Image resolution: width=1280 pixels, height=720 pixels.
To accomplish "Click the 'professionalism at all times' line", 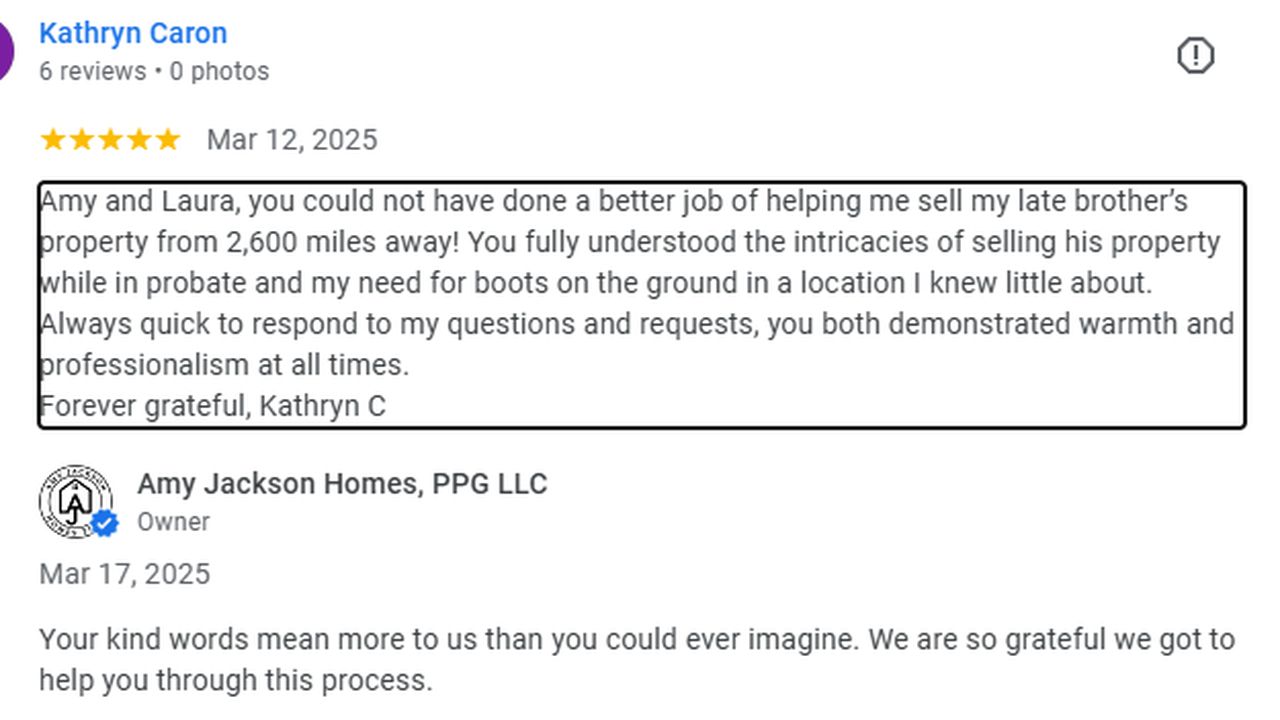I will (x=224, y=365).
